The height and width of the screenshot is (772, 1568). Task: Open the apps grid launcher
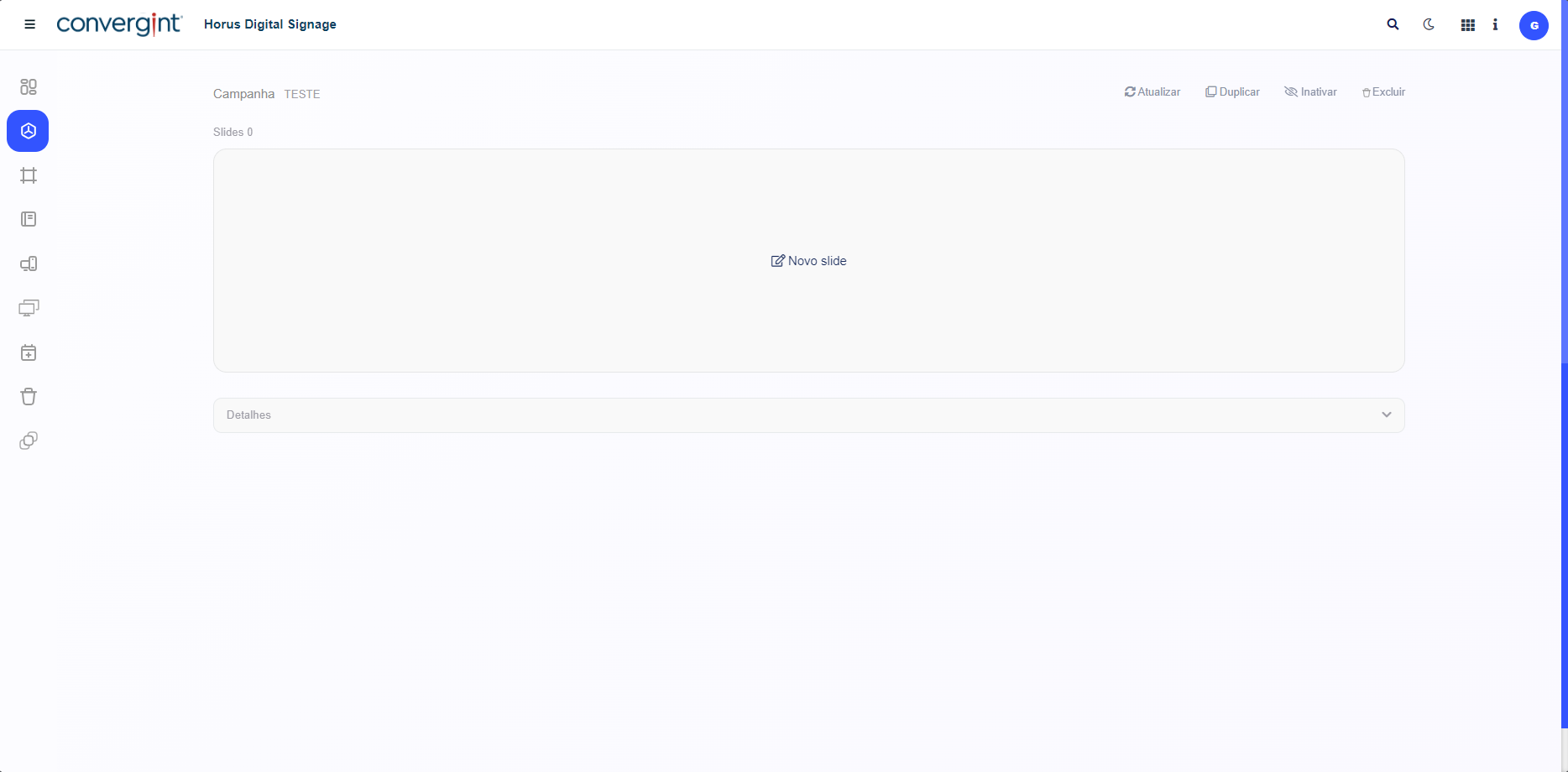point(1467,25)
